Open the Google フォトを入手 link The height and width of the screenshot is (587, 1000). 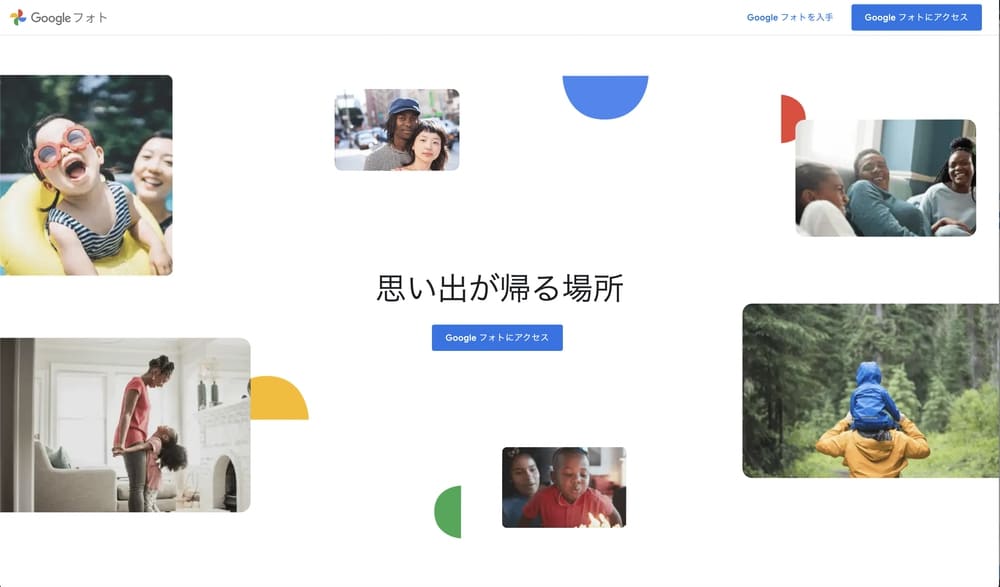789,18
